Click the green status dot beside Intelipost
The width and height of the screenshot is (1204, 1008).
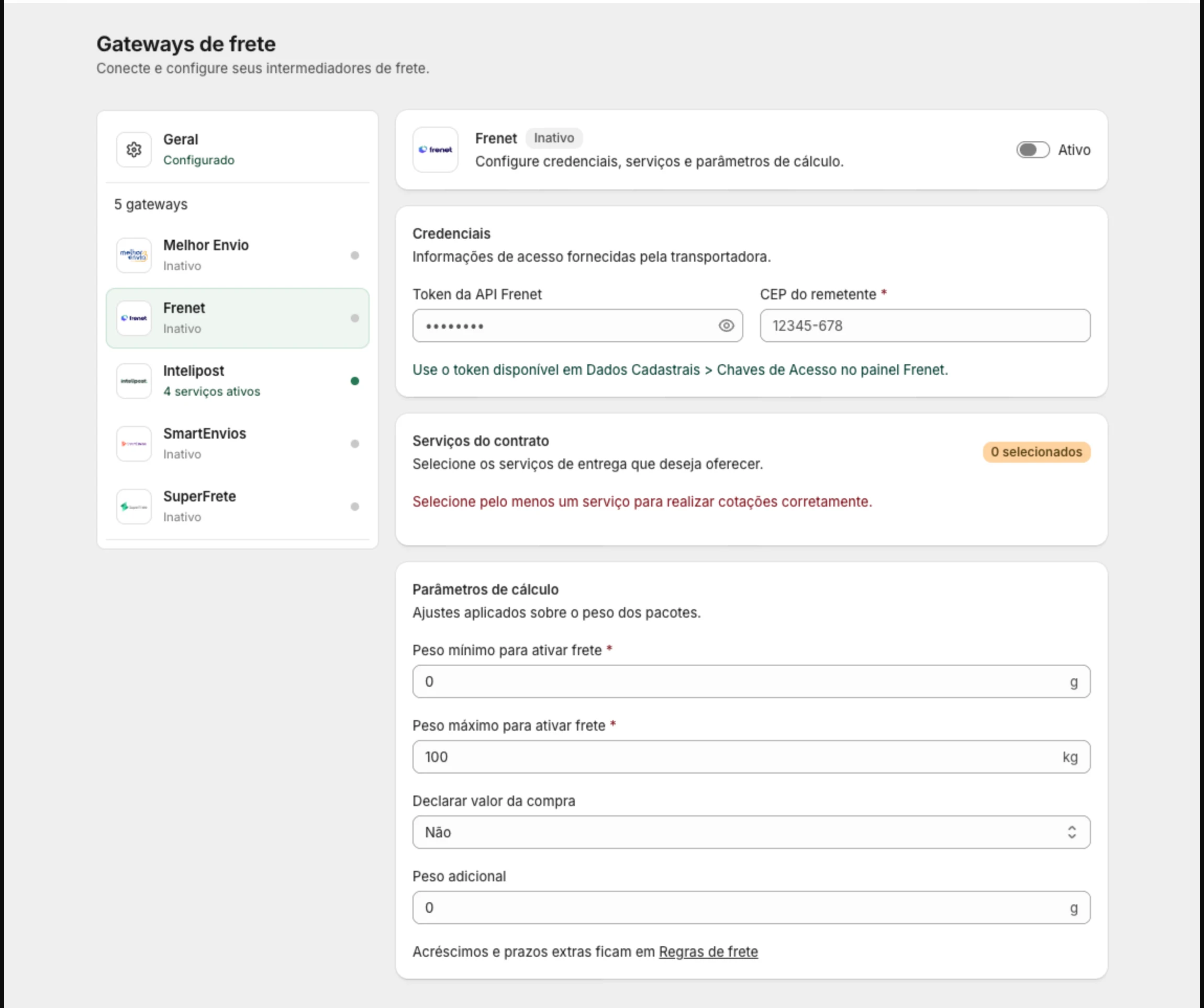tap(355, 381)
